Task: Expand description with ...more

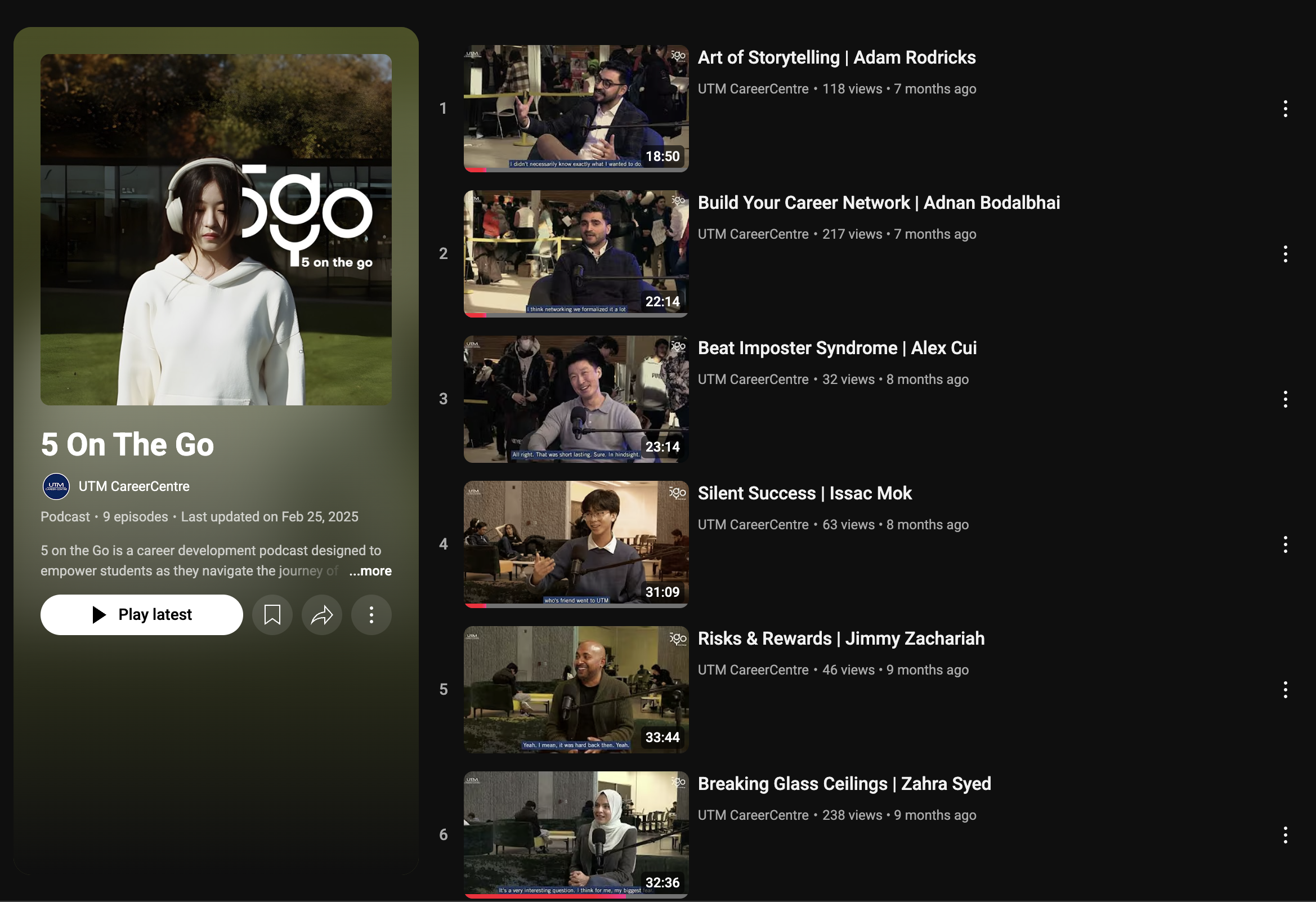Action: [x=370, y=571]
